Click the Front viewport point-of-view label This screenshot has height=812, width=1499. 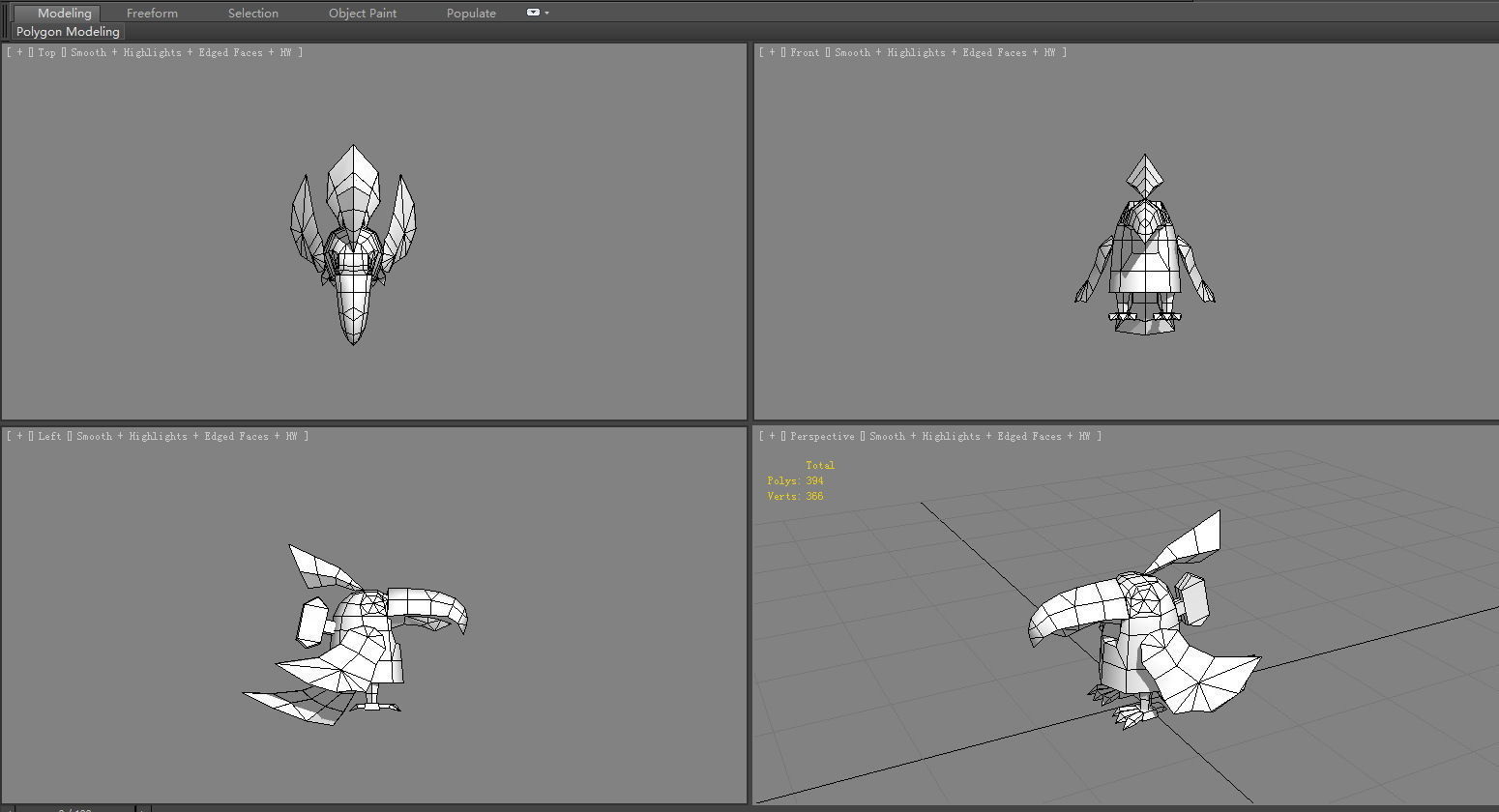(x=804, y=52)
